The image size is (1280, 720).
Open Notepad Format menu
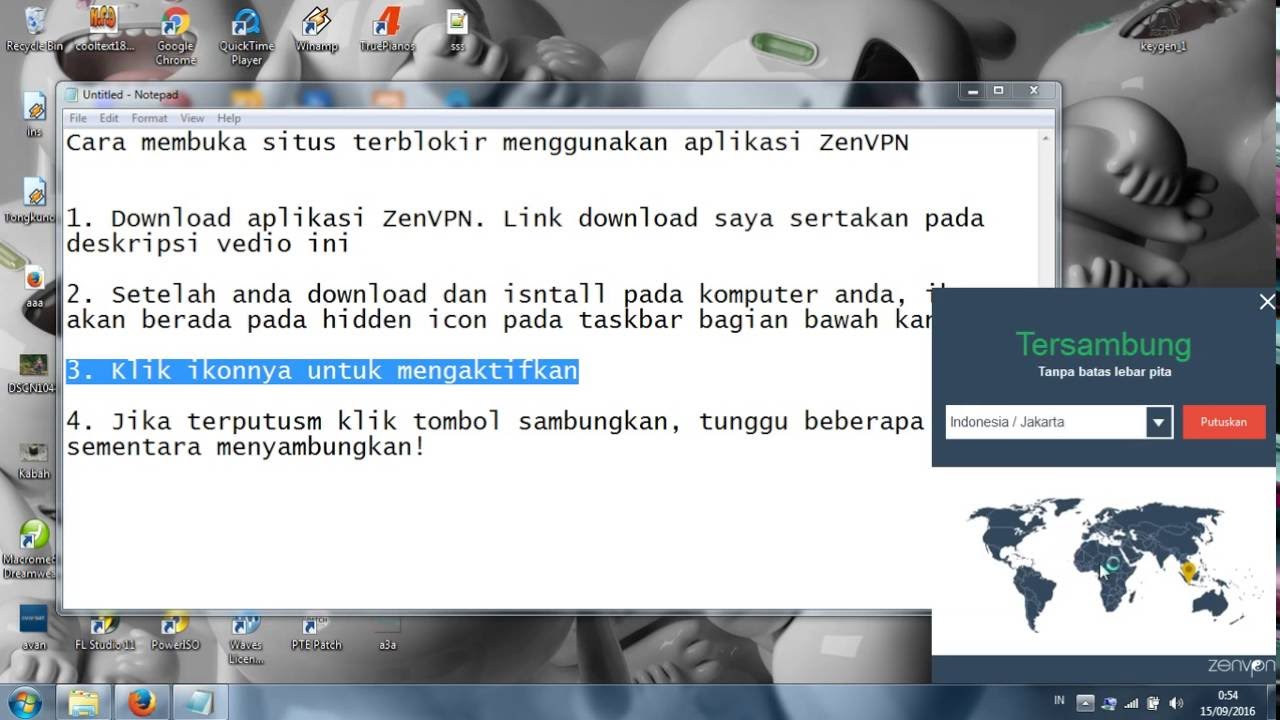click(149, 118)
